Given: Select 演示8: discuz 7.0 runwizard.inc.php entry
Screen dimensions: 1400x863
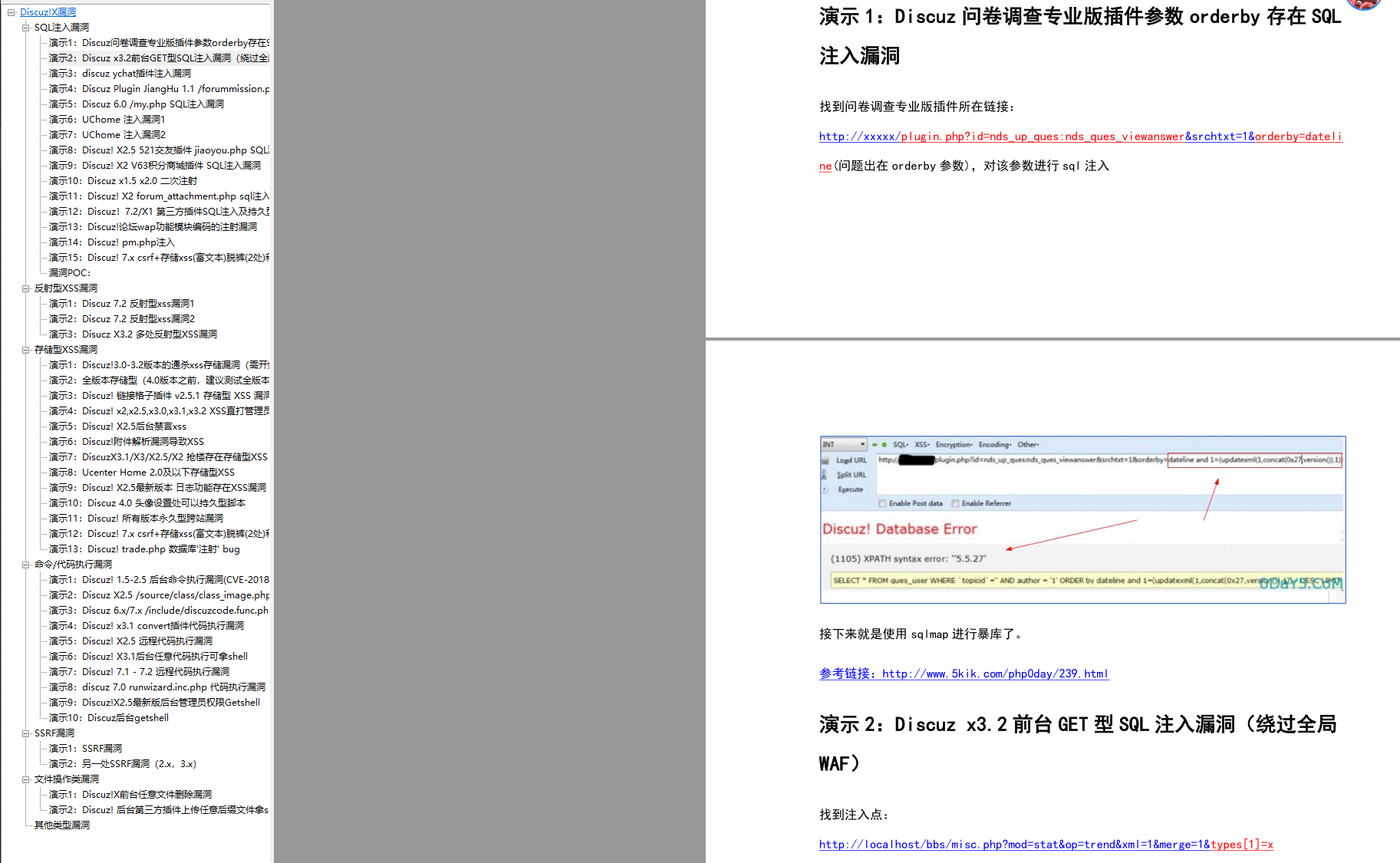Looking at the screenshot, I should coord(157,687).
